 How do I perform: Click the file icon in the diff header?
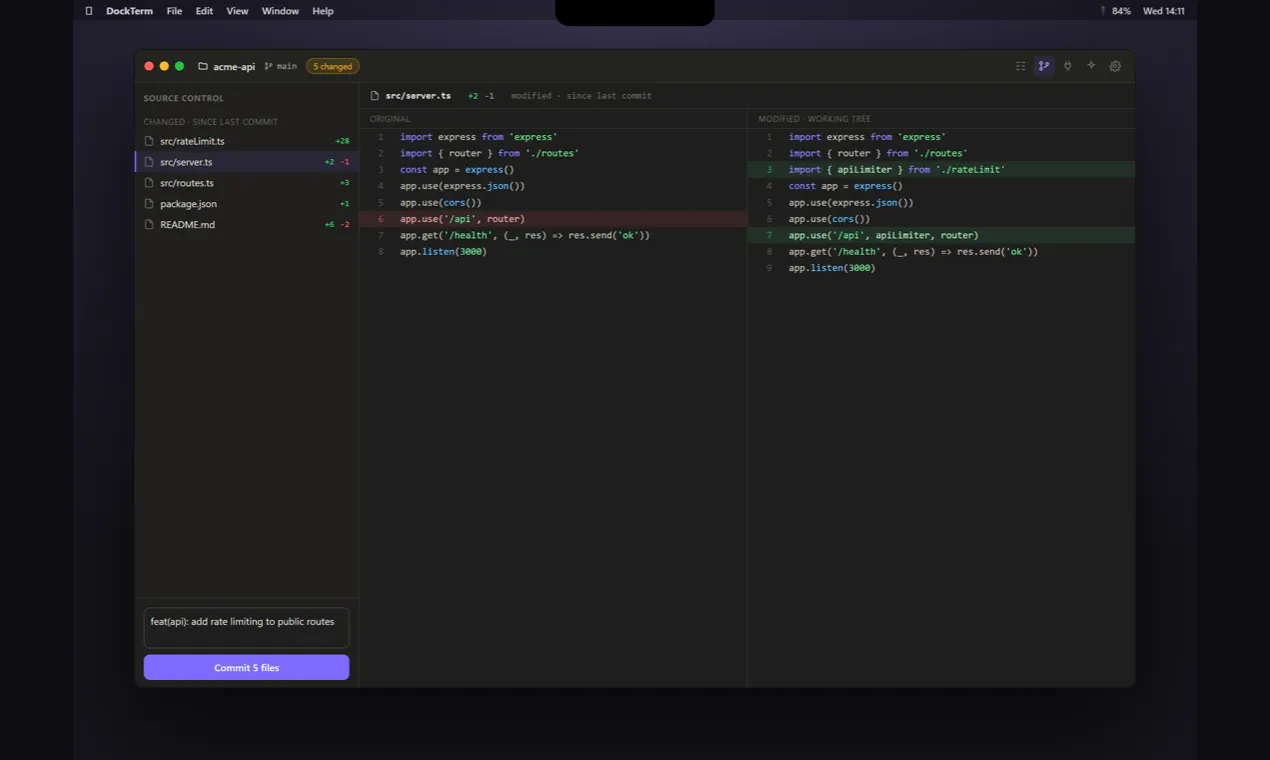coord(375,96)
